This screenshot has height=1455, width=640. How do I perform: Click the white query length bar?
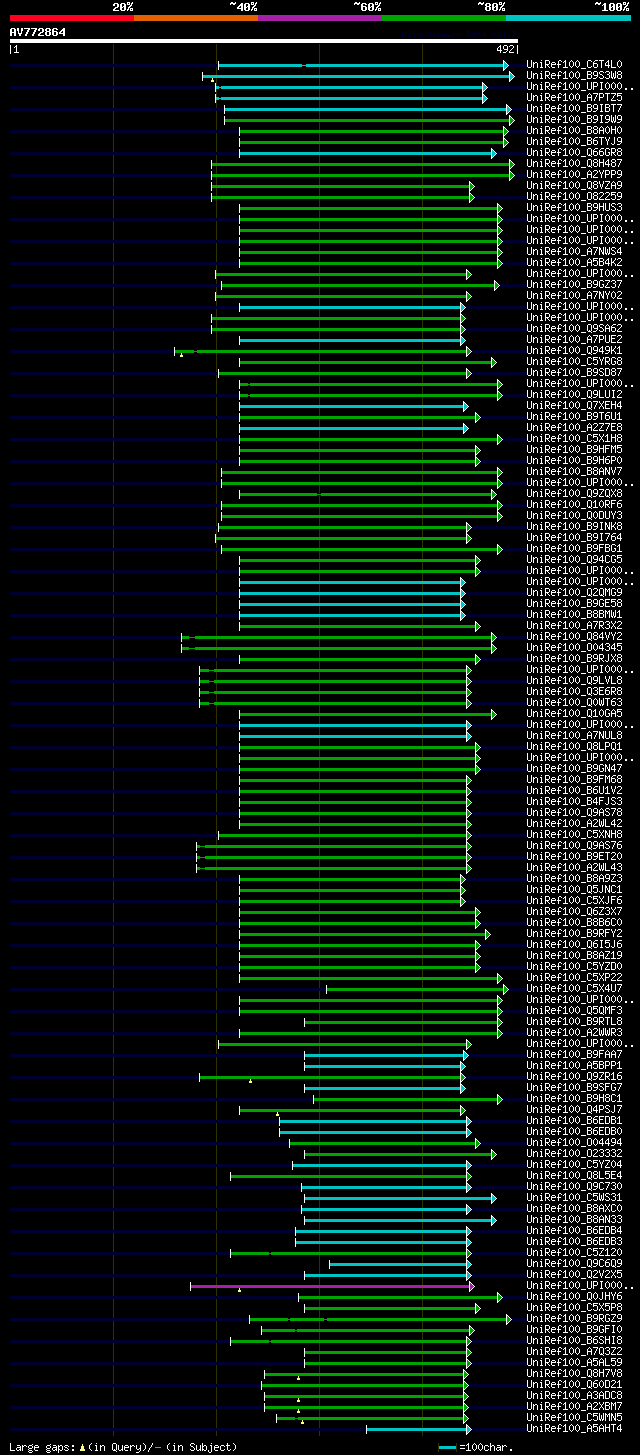tap(264, 41)
